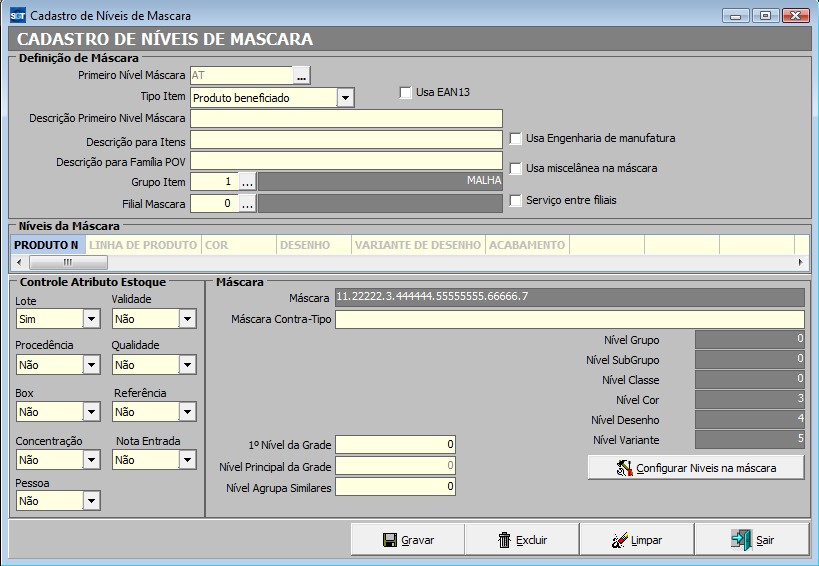
Task: Toggle Usa Engenharia de manufatura checkbox
Action: (x=516, y=138)
